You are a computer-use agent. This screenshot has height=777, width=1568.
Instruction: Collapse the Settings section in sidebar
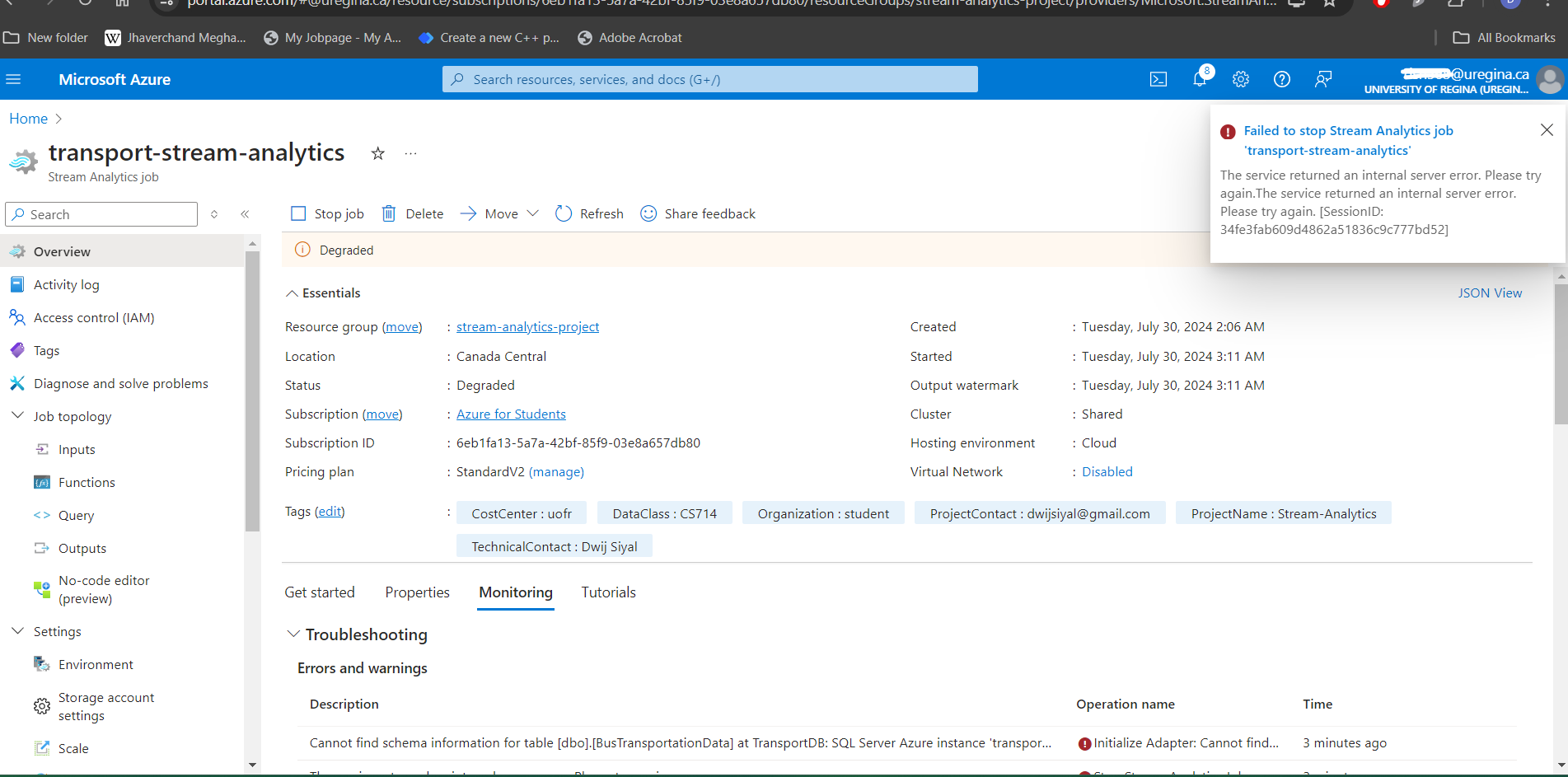click(17, 631)
